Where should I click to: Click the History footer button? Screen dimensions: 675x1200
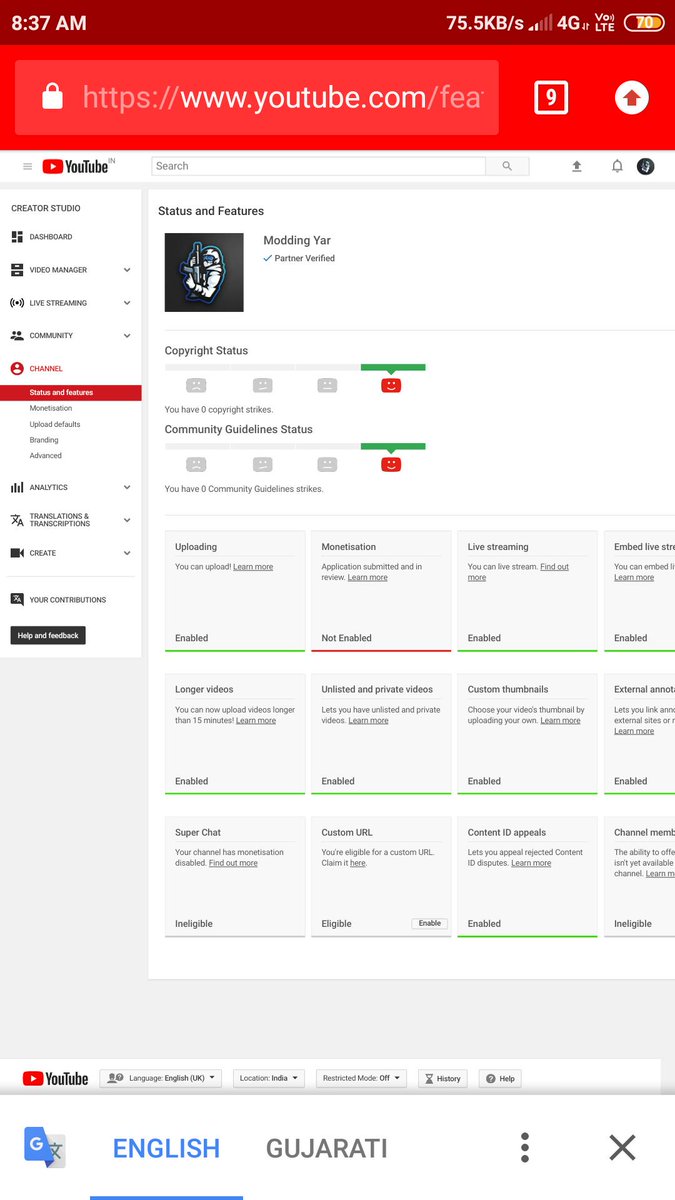pos(443,1078)
